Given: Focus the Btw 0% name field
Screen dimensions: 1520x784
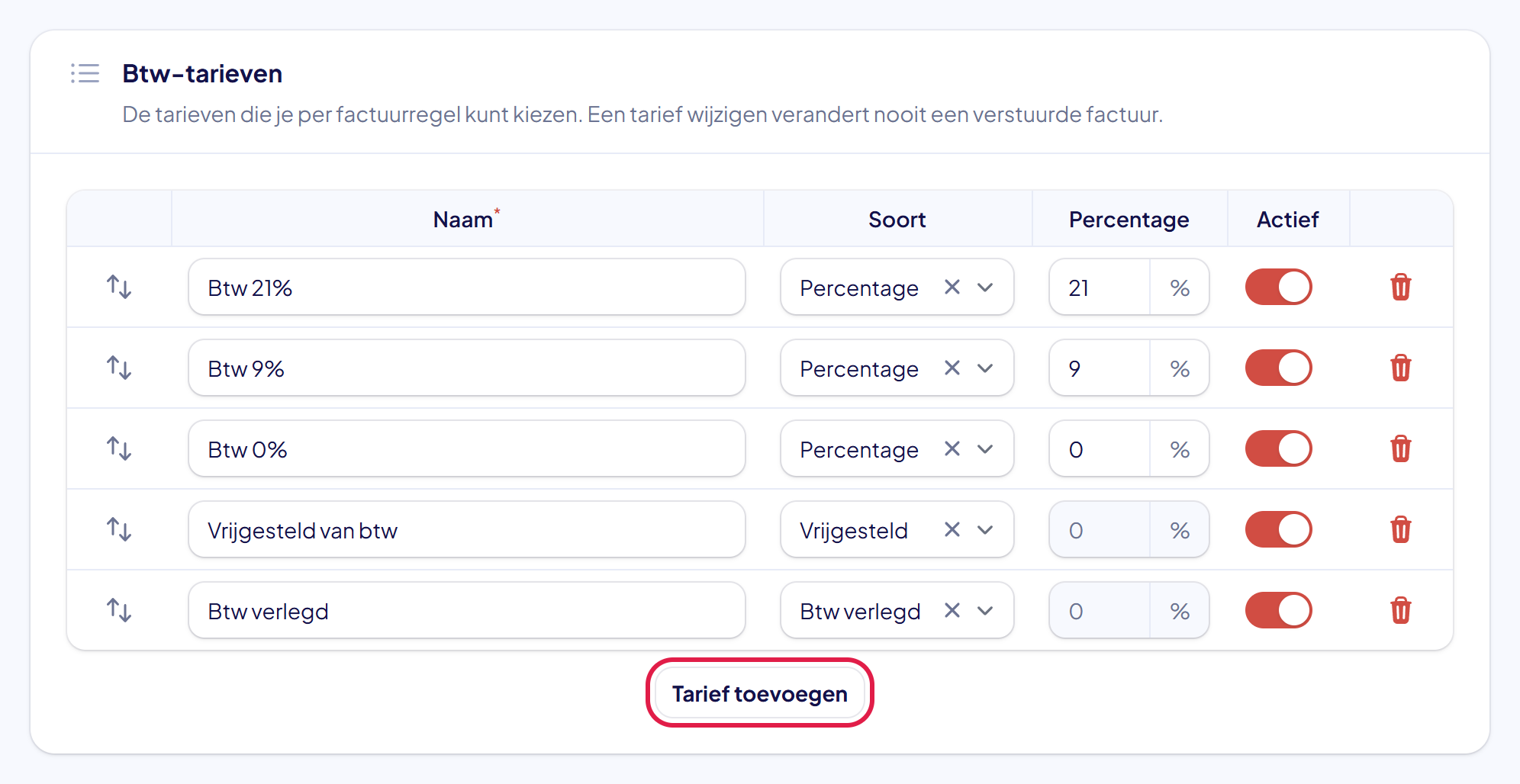Looking at the screenshot, I should [x=467, y=449].
